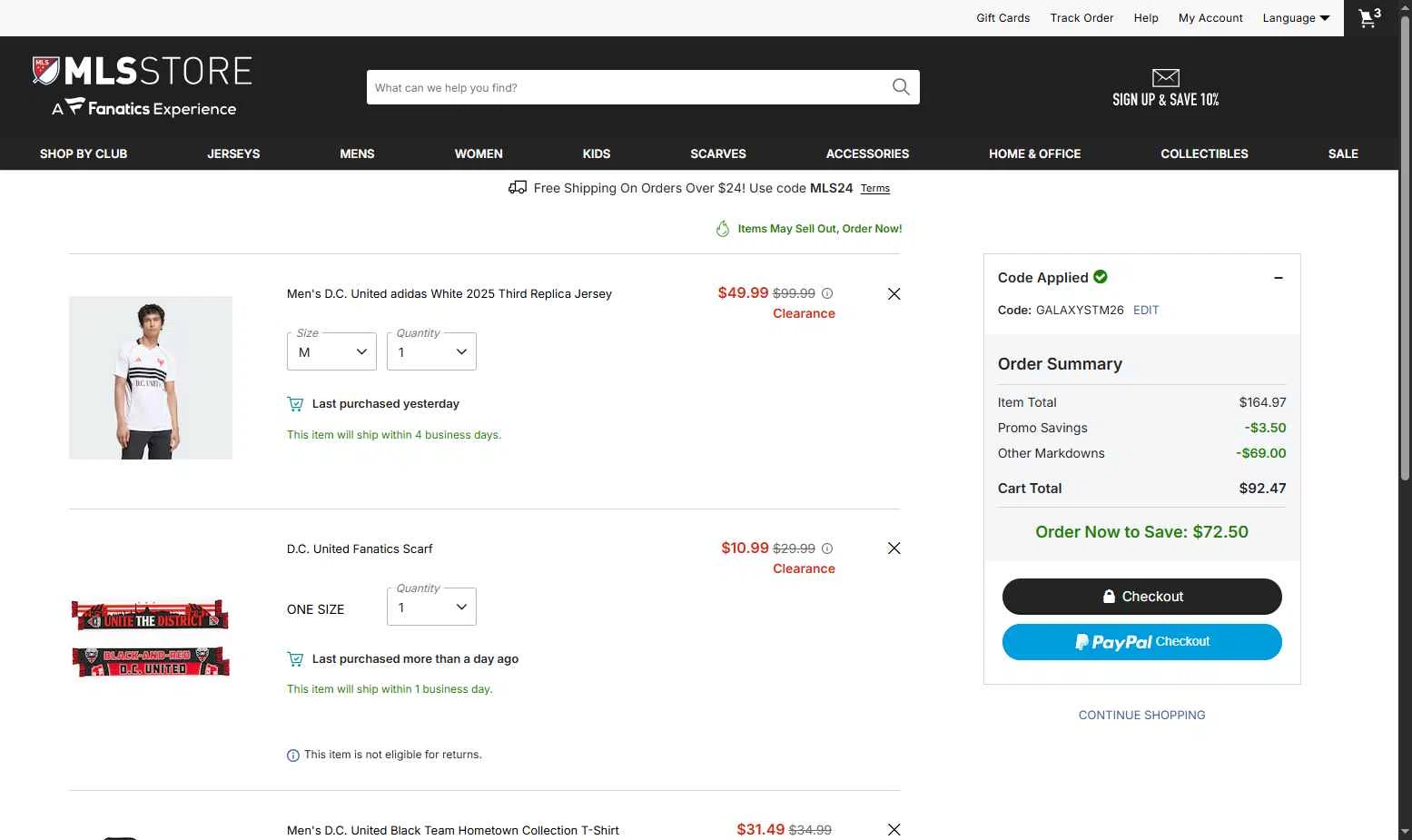
Task: Open the Collectibles menu
Action: (x=1204, y=153)
